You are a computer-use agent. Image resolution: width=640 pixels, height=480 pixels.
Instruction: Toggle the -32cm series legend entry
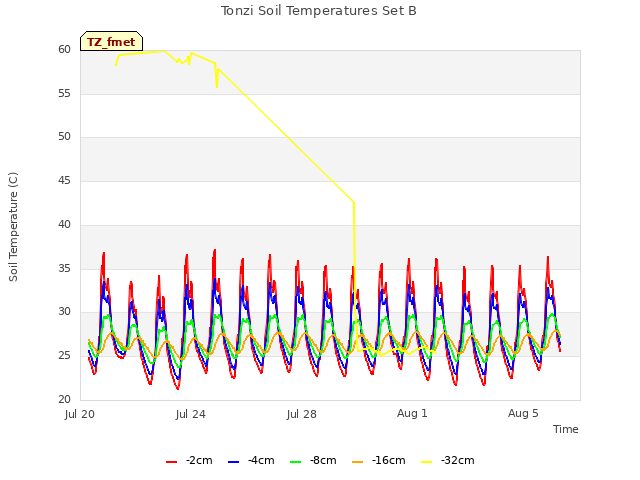(x=447, y=461)
